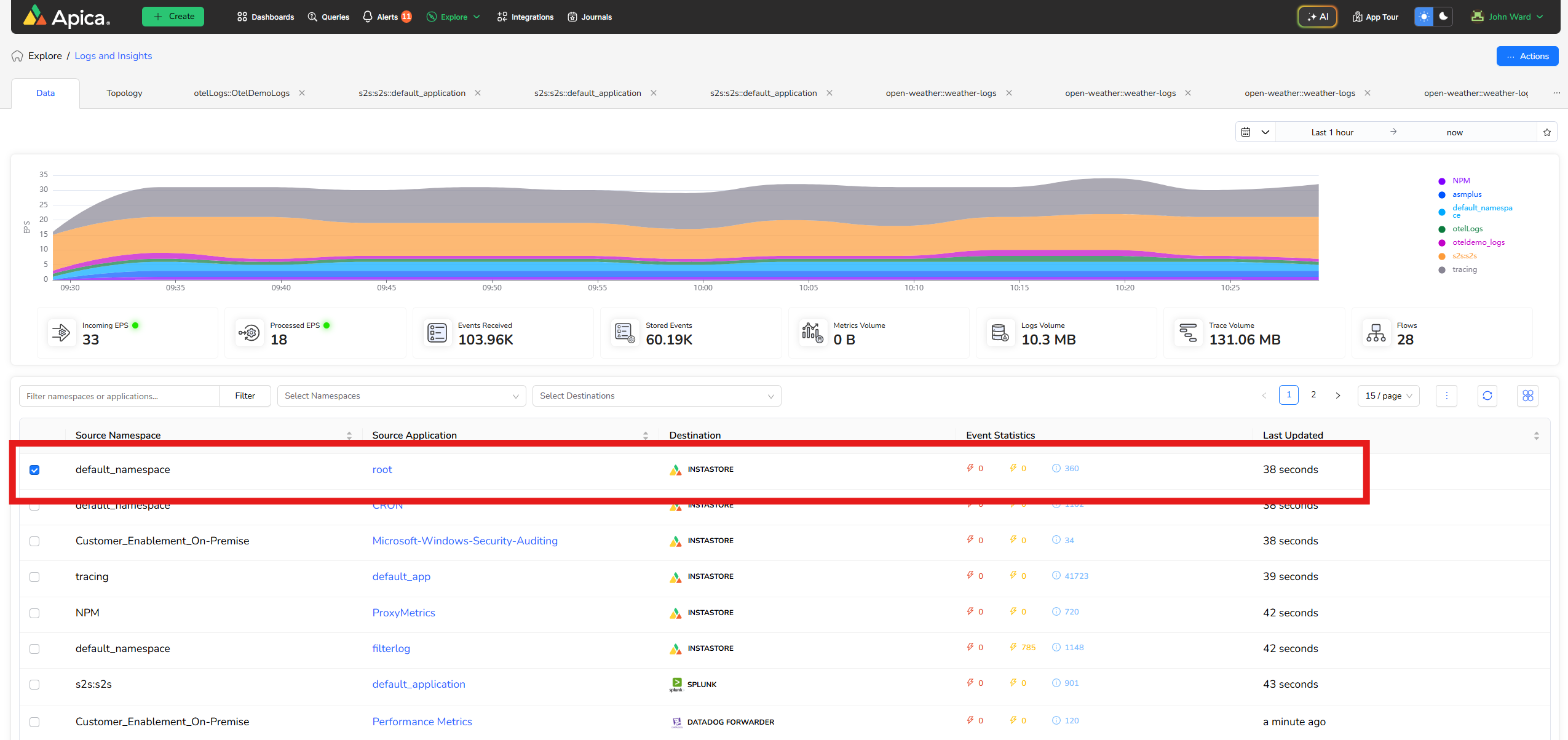Image resolution: width=1568 pixels, height=740 pixels.
Task: Click the refresh table icon
Action: pos(1487,396)
